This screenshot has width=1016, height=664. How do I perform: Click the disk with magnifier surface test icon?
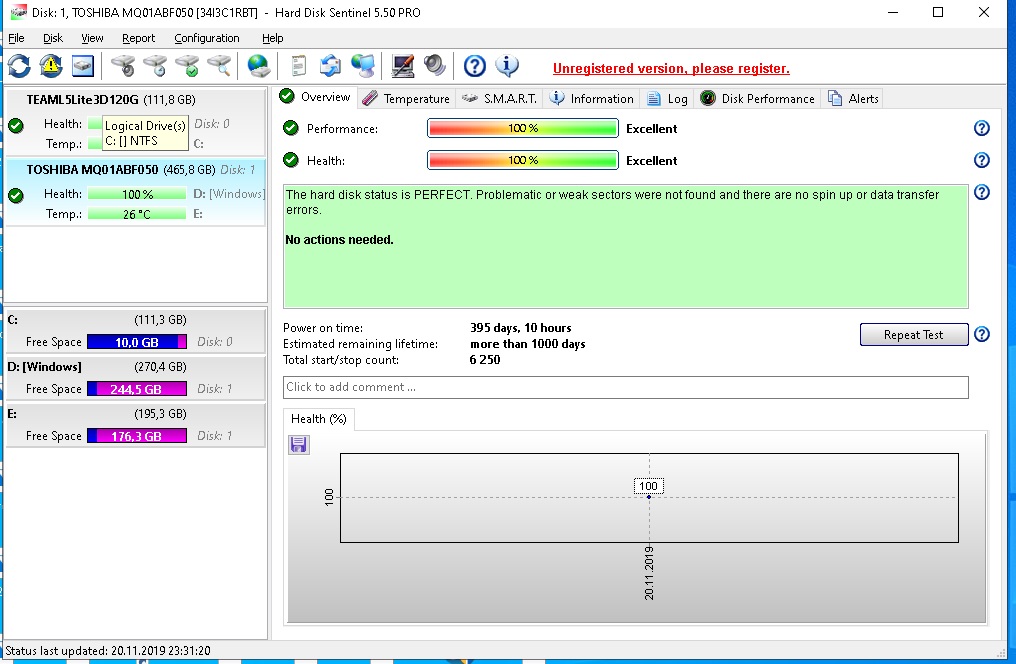click(219, 65)
